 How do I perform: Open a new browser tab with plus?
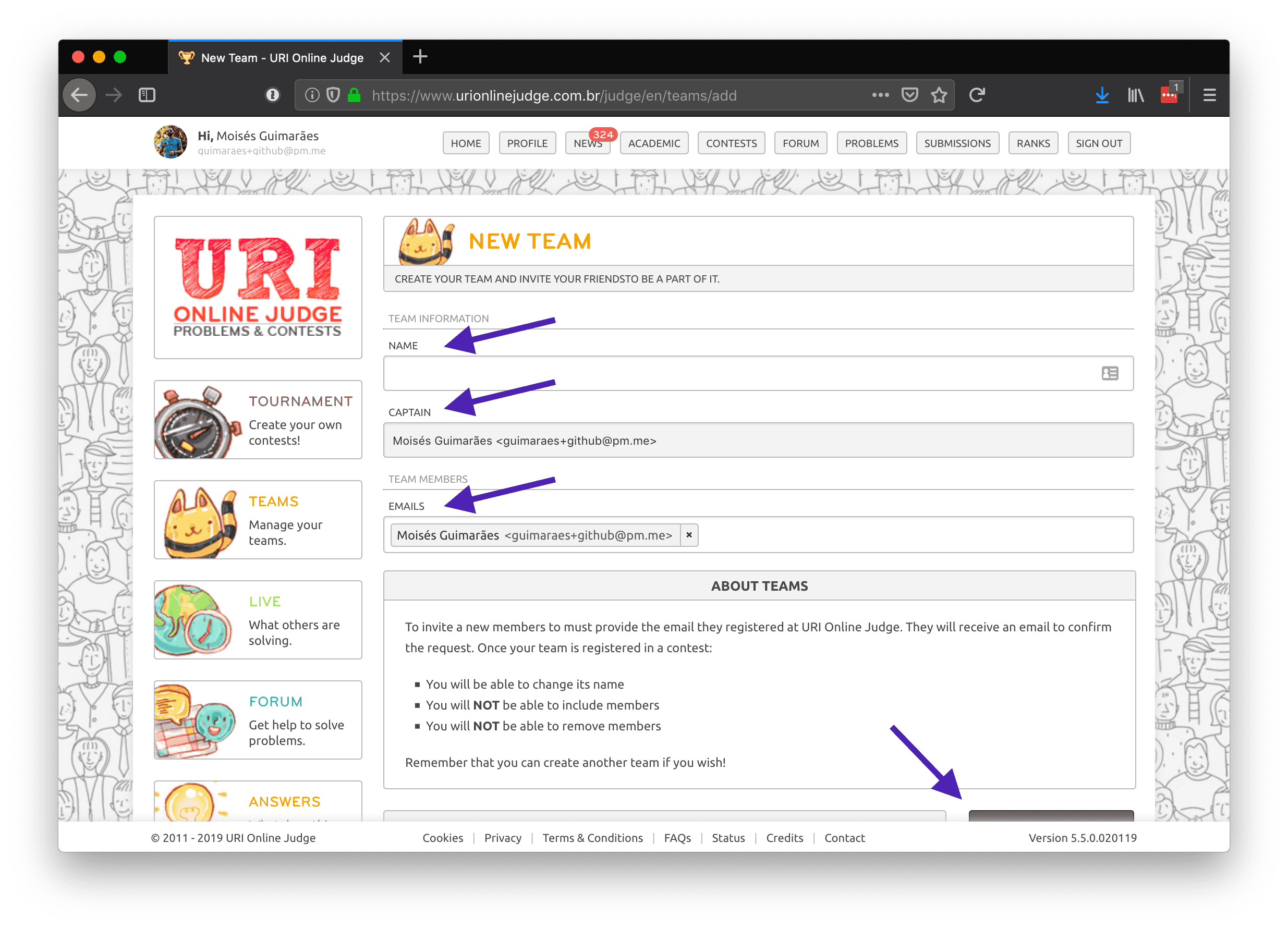coord(420,56)
